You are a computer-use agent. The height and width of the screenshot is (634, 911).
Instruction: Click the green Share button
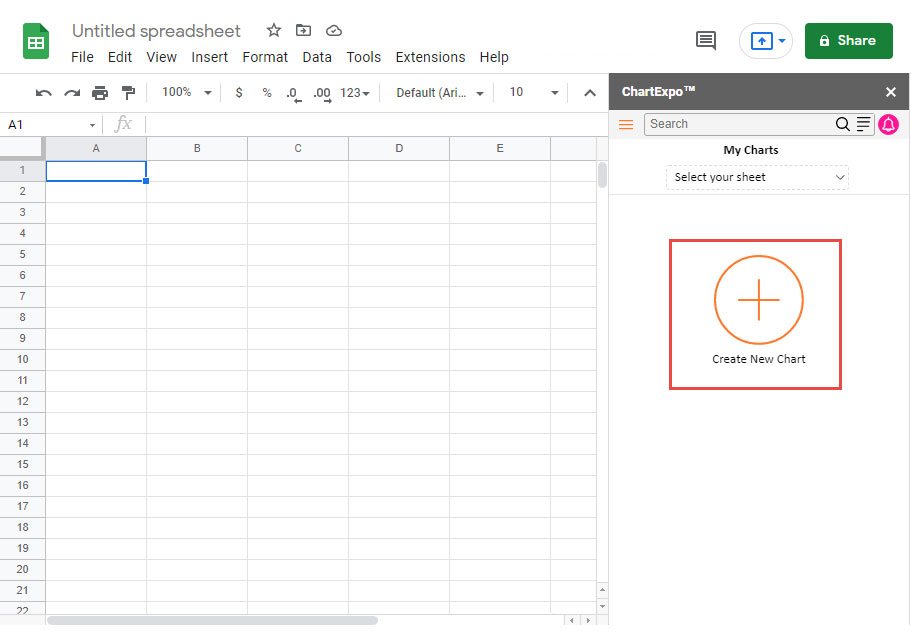[x=848, y=41]
